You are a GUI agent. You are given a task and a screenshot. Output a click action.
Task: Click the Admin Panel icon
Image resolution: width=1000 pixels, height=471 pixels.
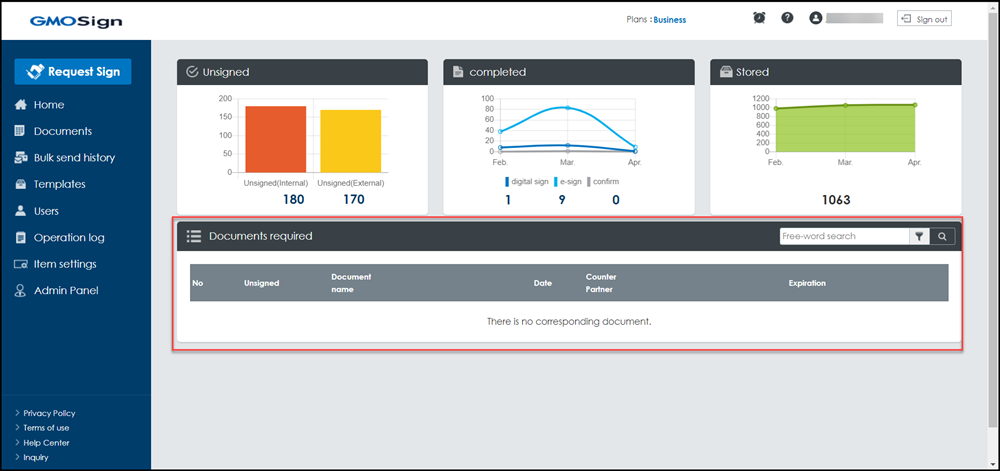[x=20, y=291]
